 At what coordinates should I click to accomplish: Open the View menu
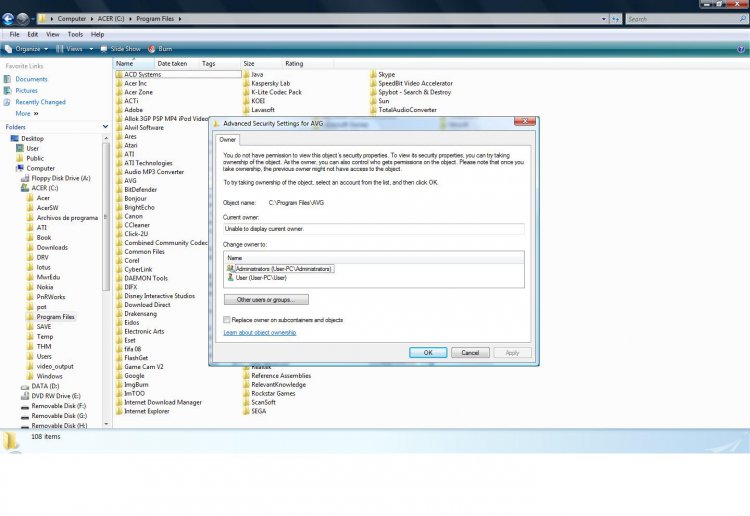[53, 34]
